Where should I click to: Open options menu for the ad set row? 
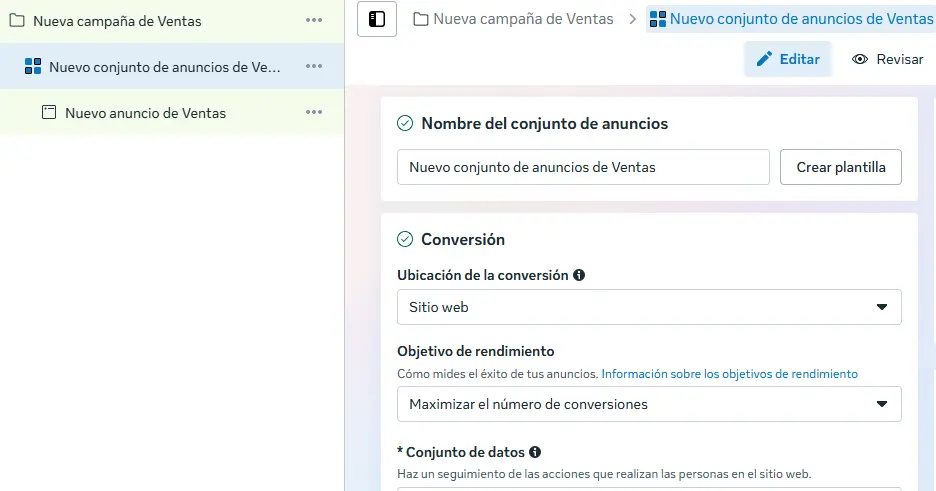pyautogui.click(x=314, y=67)
